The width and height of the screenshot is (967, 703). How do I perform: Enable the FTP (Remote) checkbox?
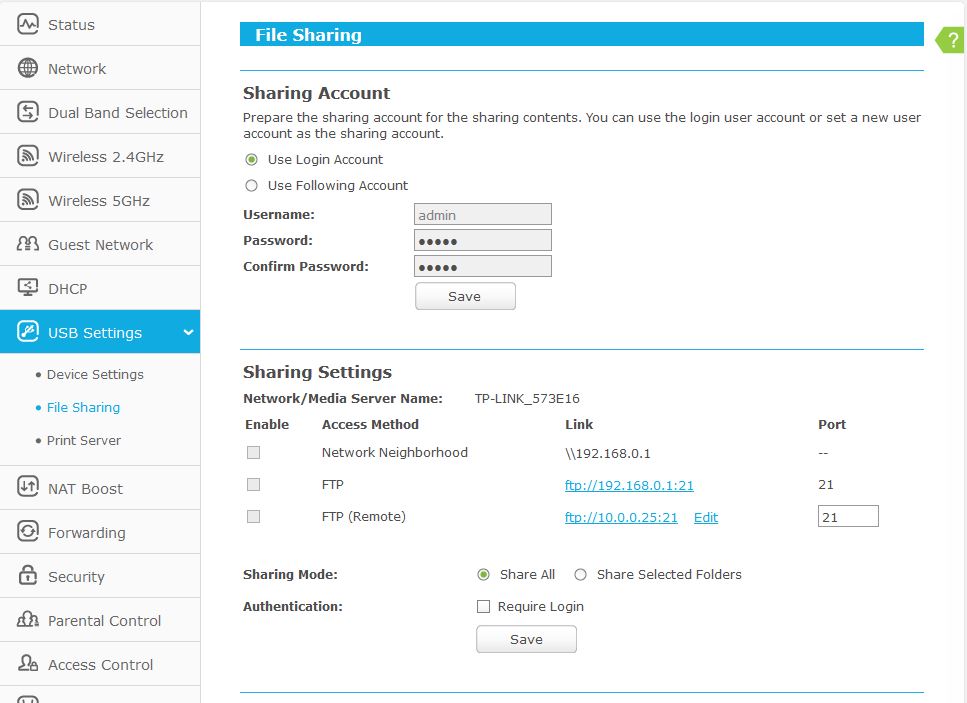(253, 517)
